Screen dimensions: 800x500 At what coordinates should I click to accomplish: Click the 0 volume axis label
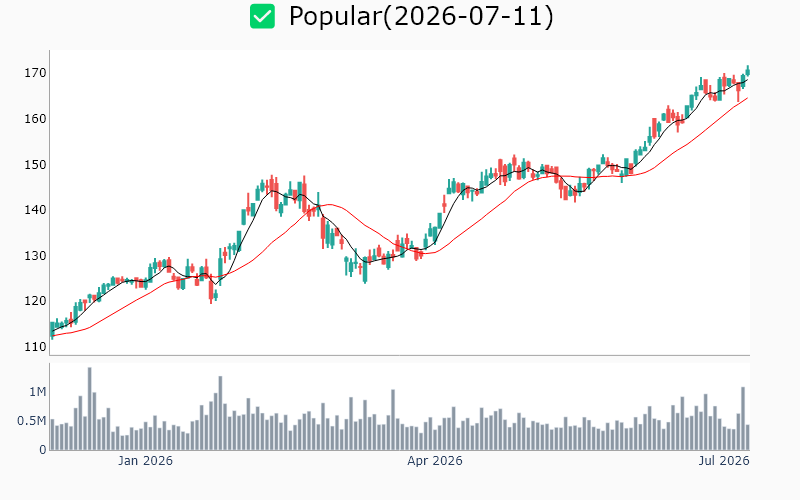point(43,450)
